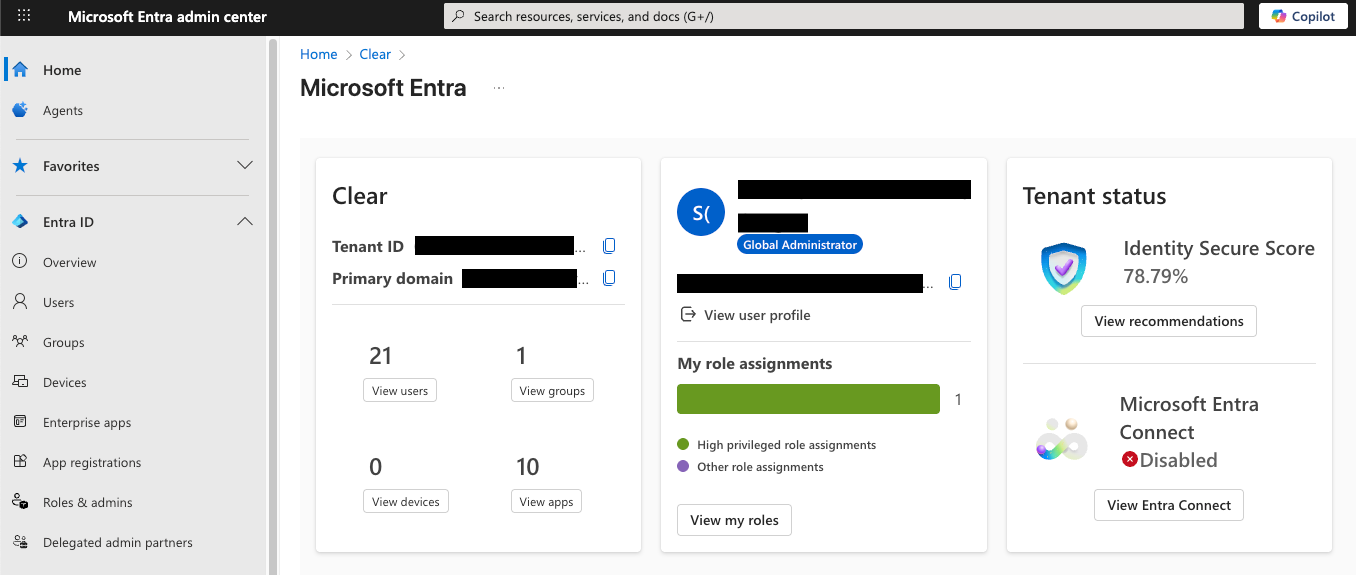Click the Clear breadcrumb link

point(375,54)
